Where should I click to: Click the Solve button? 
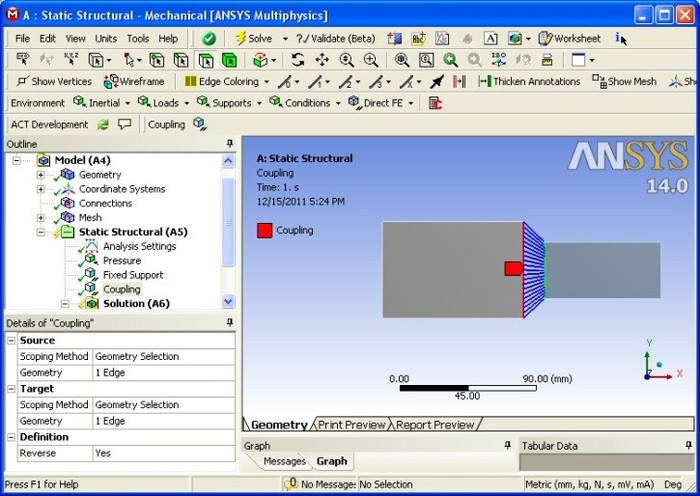[254, 39]
